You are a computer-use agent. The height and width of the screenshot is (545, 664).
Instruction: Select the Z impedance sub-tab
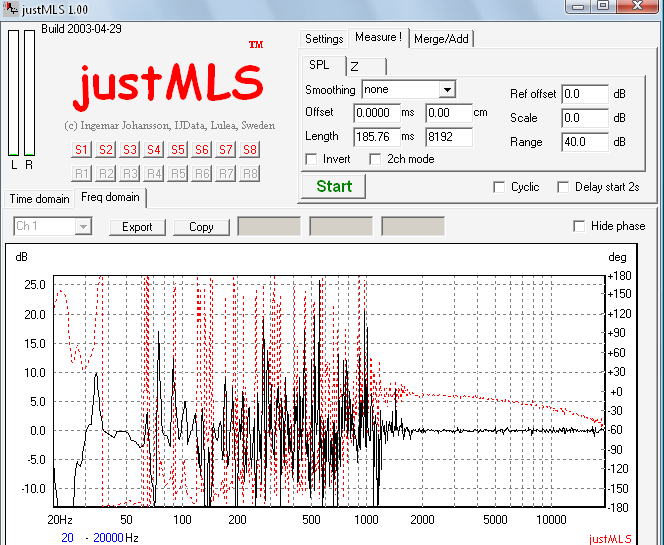[x=365, y=66]
